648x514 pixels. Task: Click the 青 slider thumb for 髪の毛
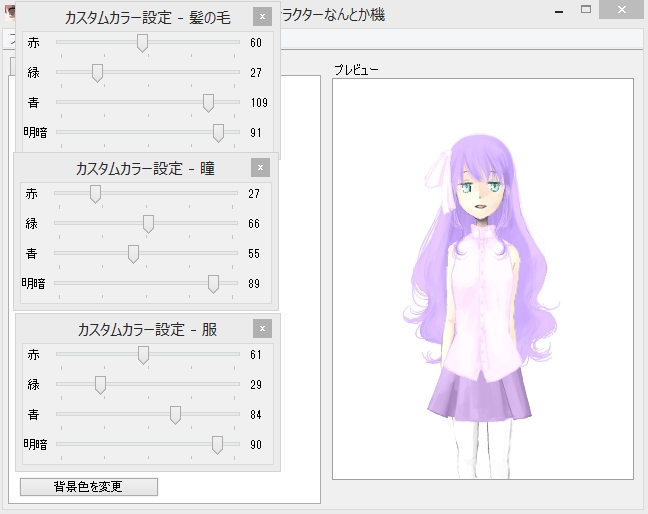208,102
